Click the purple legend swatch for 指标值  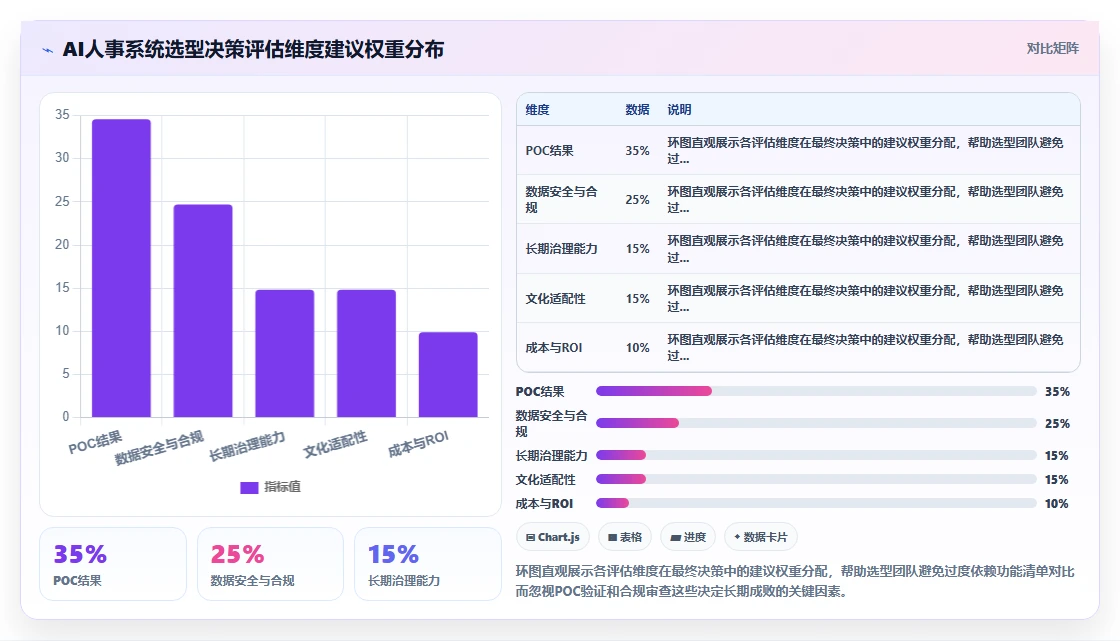249,487
